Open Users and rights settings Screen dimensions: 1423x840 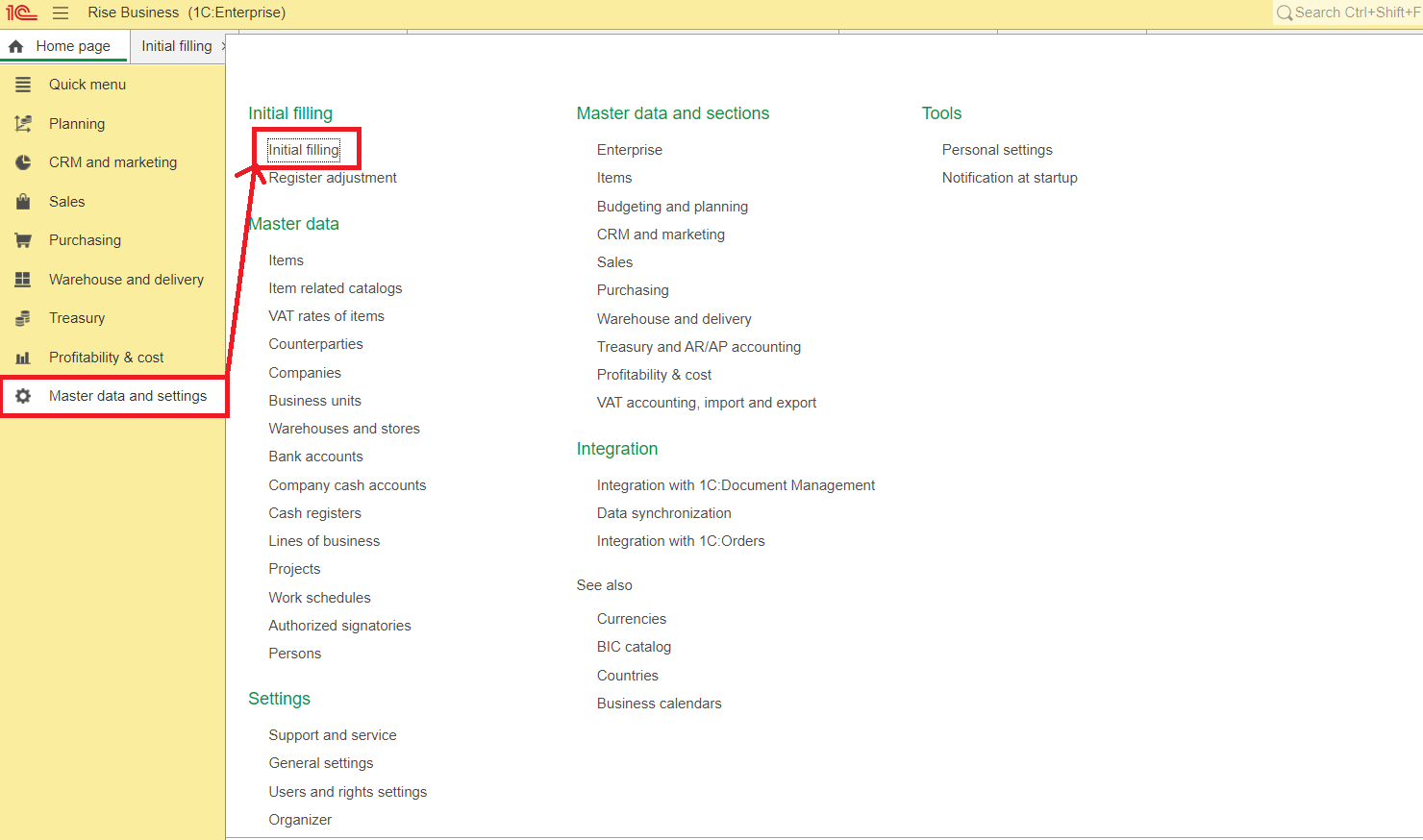point(348,792)
